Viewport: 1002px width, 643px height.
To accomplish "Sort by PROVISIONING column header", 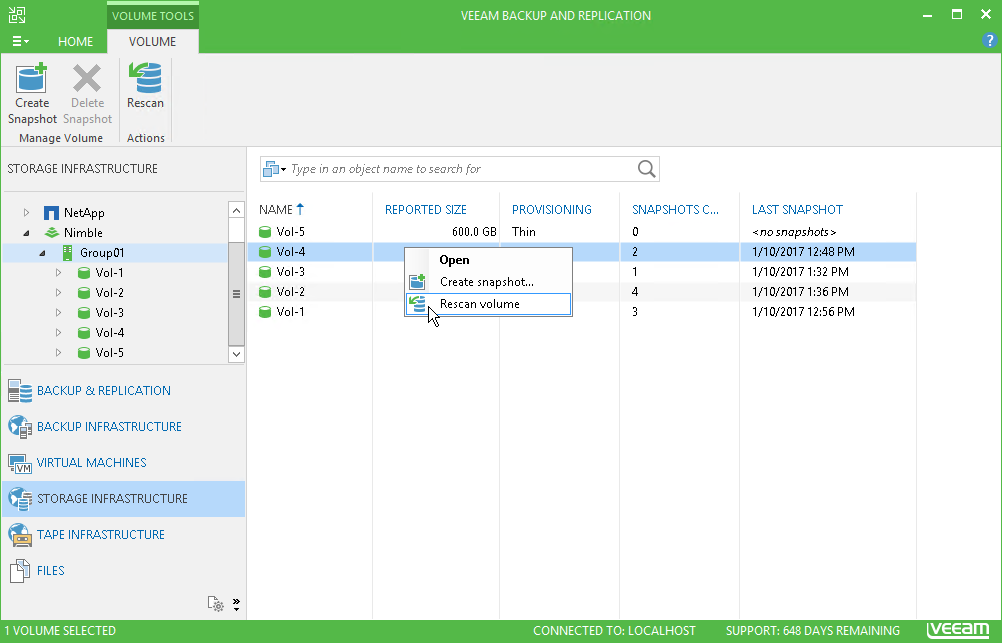I will click(x=551, y=210).
